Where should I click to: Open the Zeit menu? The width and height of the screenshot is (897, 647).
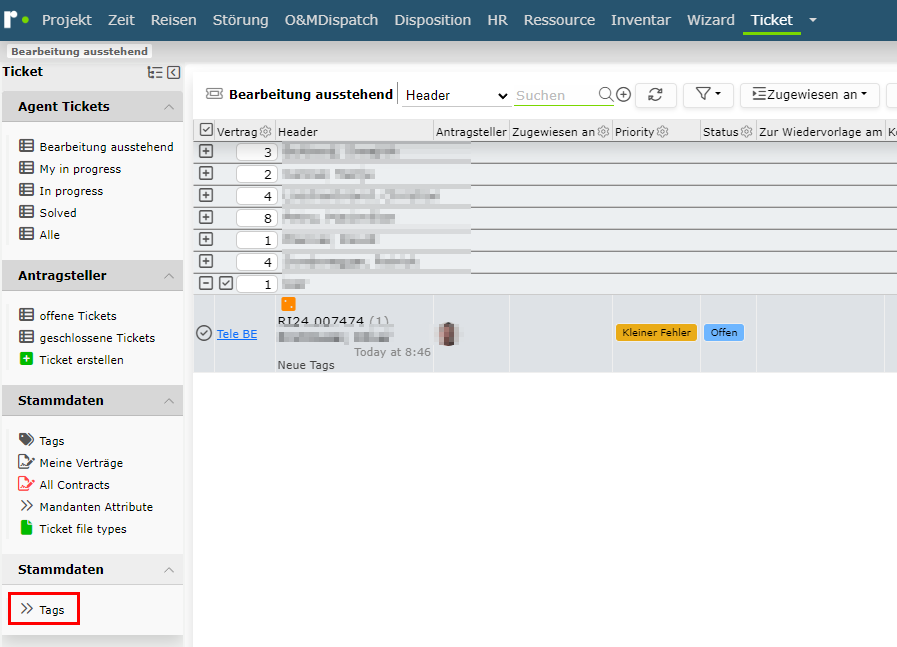pos(121,20)
